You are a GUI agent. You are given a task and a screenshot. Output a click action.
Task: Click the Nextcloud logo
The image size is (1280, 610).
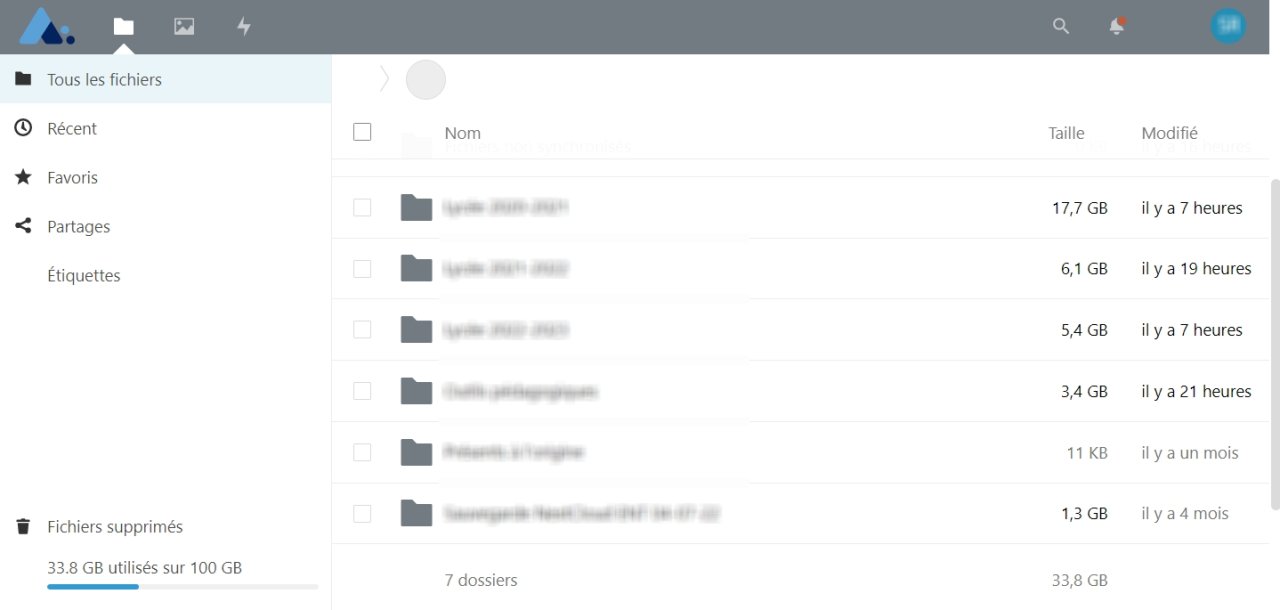[x=47, y=27]
